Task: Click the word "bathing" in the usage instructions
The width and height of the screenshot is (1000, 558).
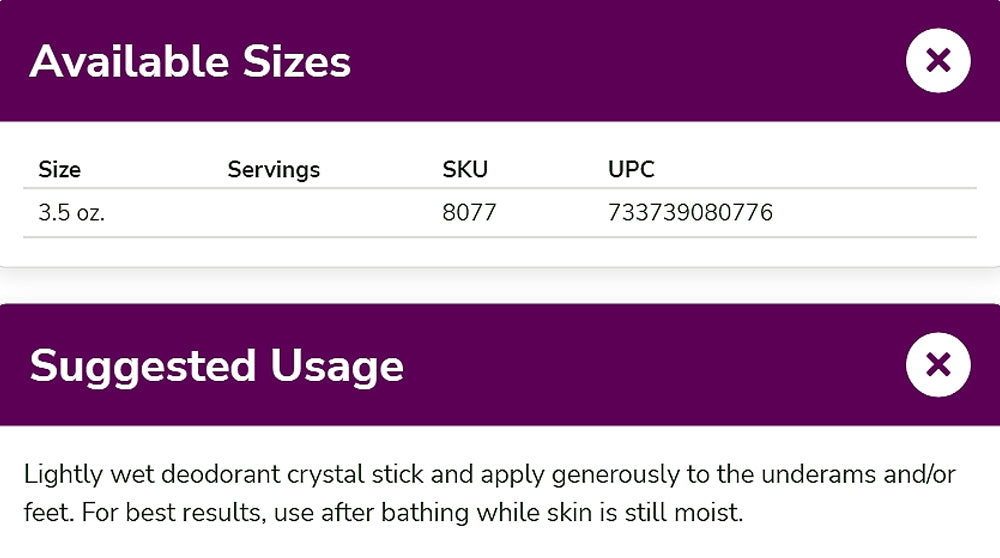Action: [x=430, y=514]
